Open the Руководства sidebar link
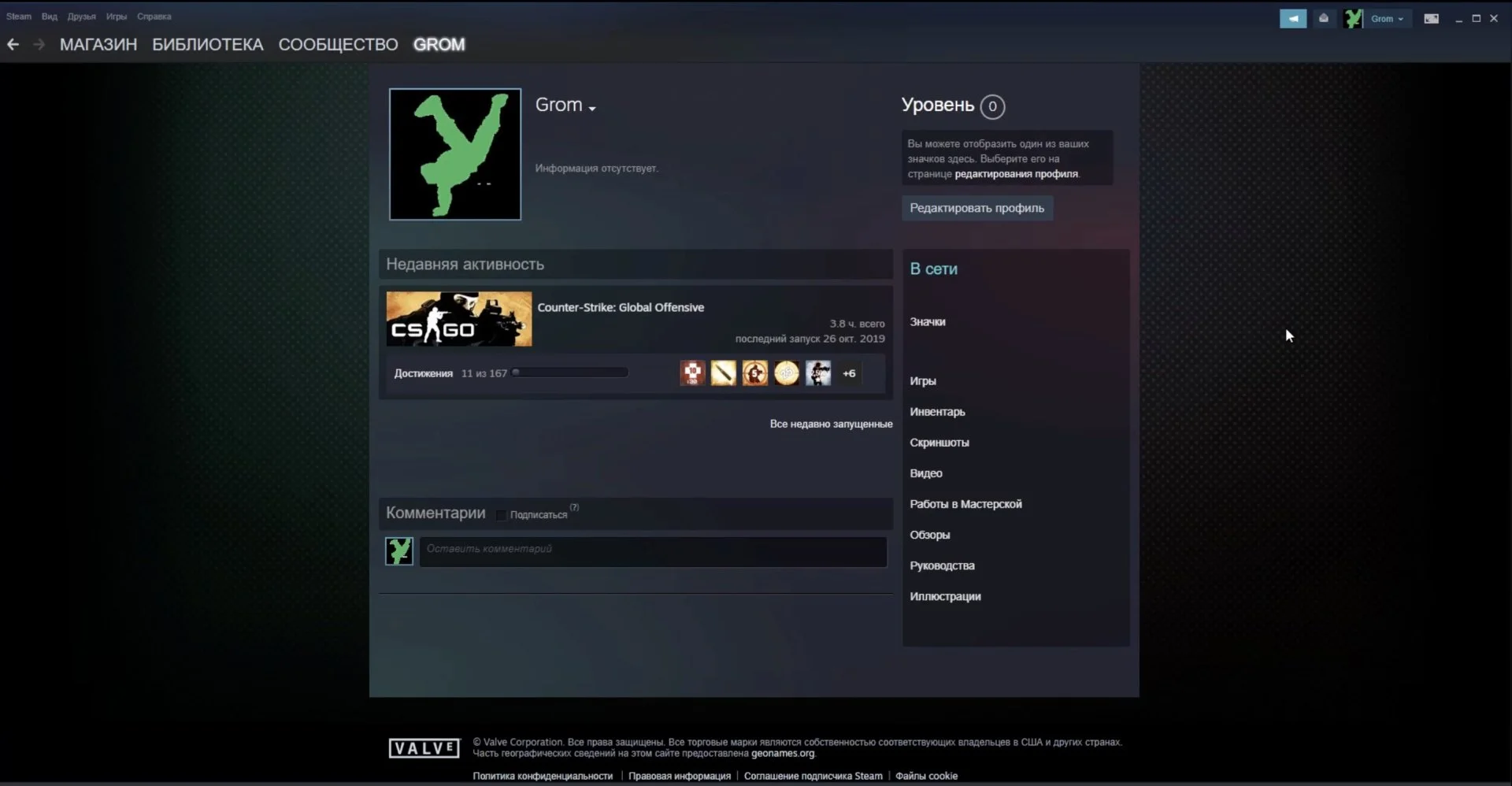The height and width of the screenshot is (786, 1512). (x=942, y=565)
